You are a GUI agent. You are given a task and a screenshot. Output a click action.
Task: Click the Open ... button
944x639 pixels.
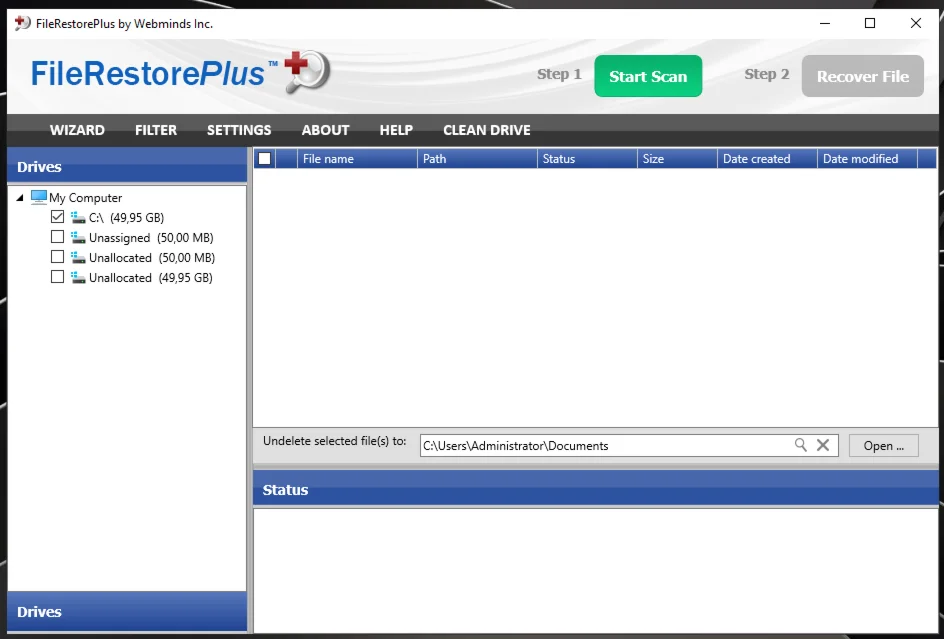click(883, 446)
